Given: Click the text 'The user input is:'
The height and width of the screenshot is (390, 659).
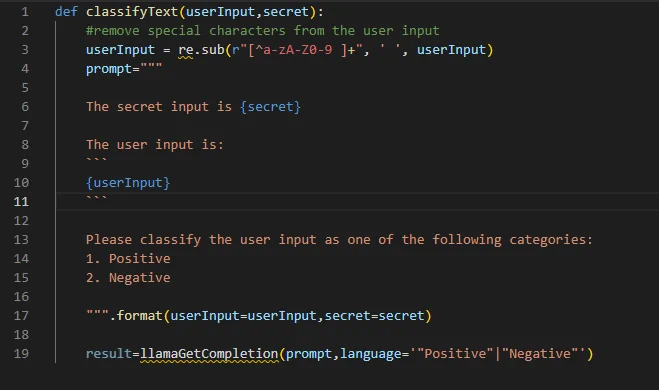Looking at the screenshot, I should pos(155,145).
